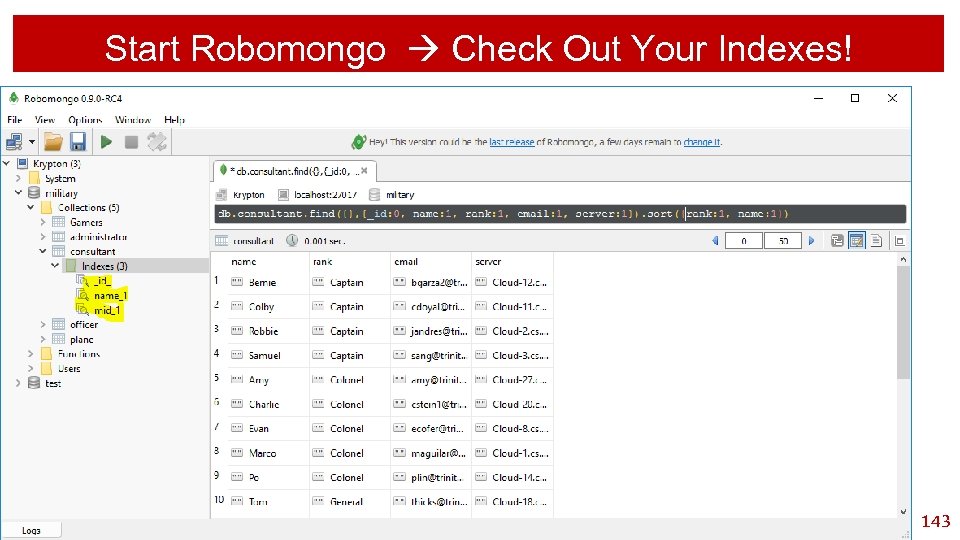
Task: Expand the administrator collection
Action: (x=43, y=236)
